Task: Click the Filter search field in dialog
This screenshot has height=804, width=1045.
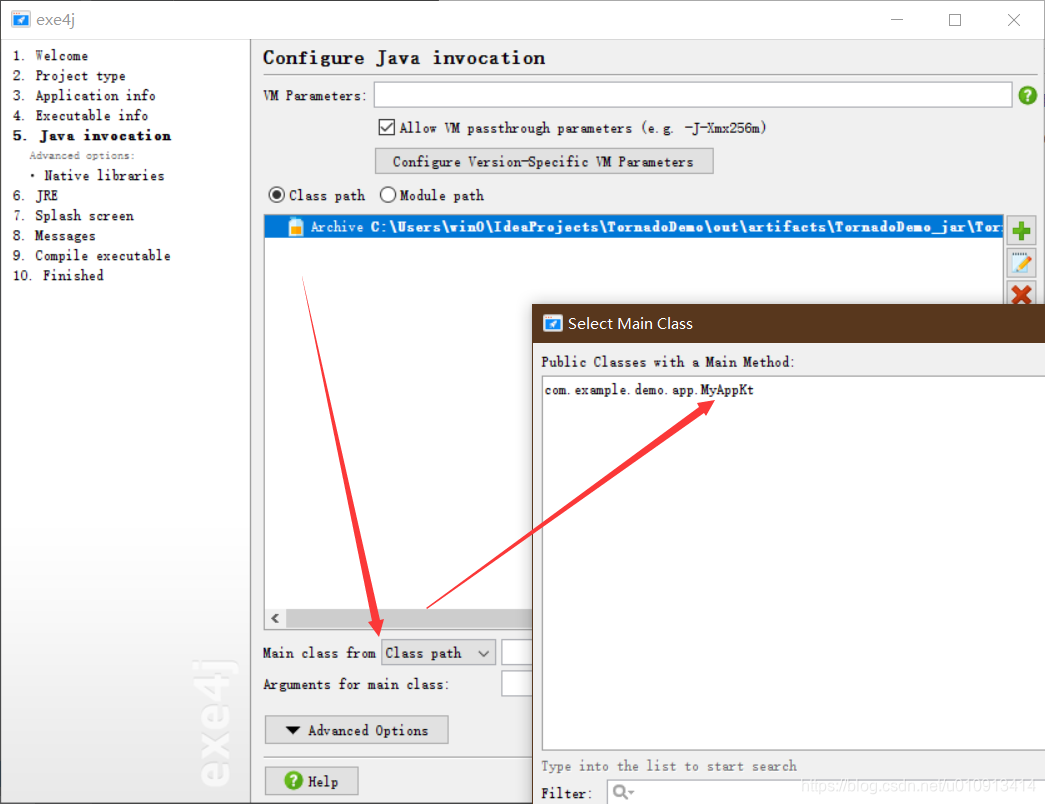Action: click(x=826, y=792)
